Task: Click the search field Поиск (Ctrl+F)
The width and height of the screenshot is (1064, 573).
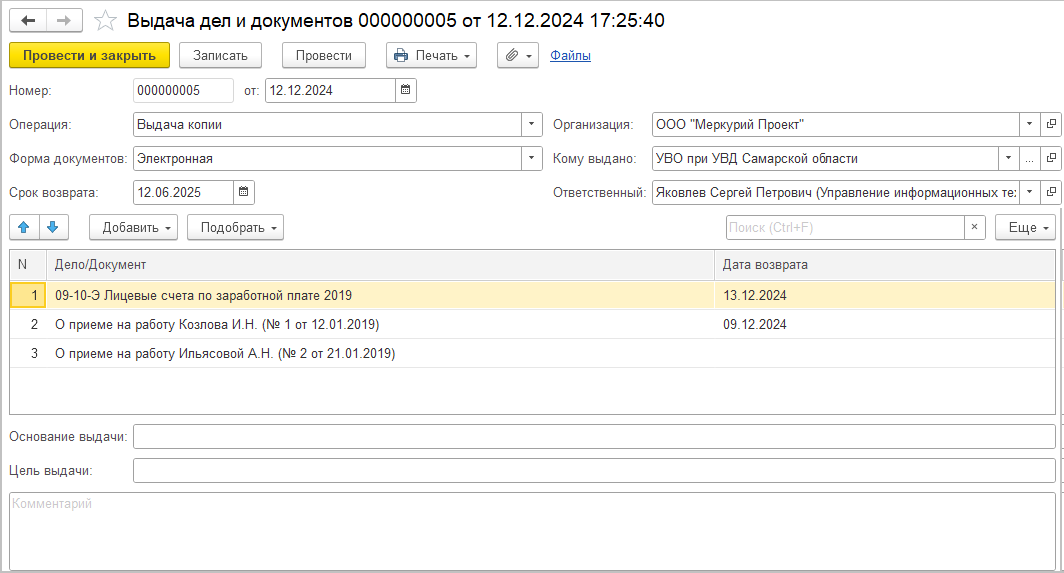Action: click(846, 227)
